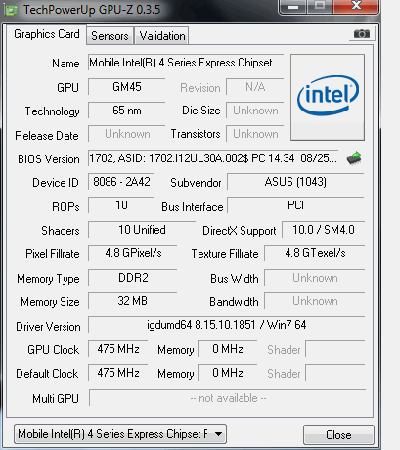
Task: Click the BIOS Version text field
Action: (x=213, y=158)
